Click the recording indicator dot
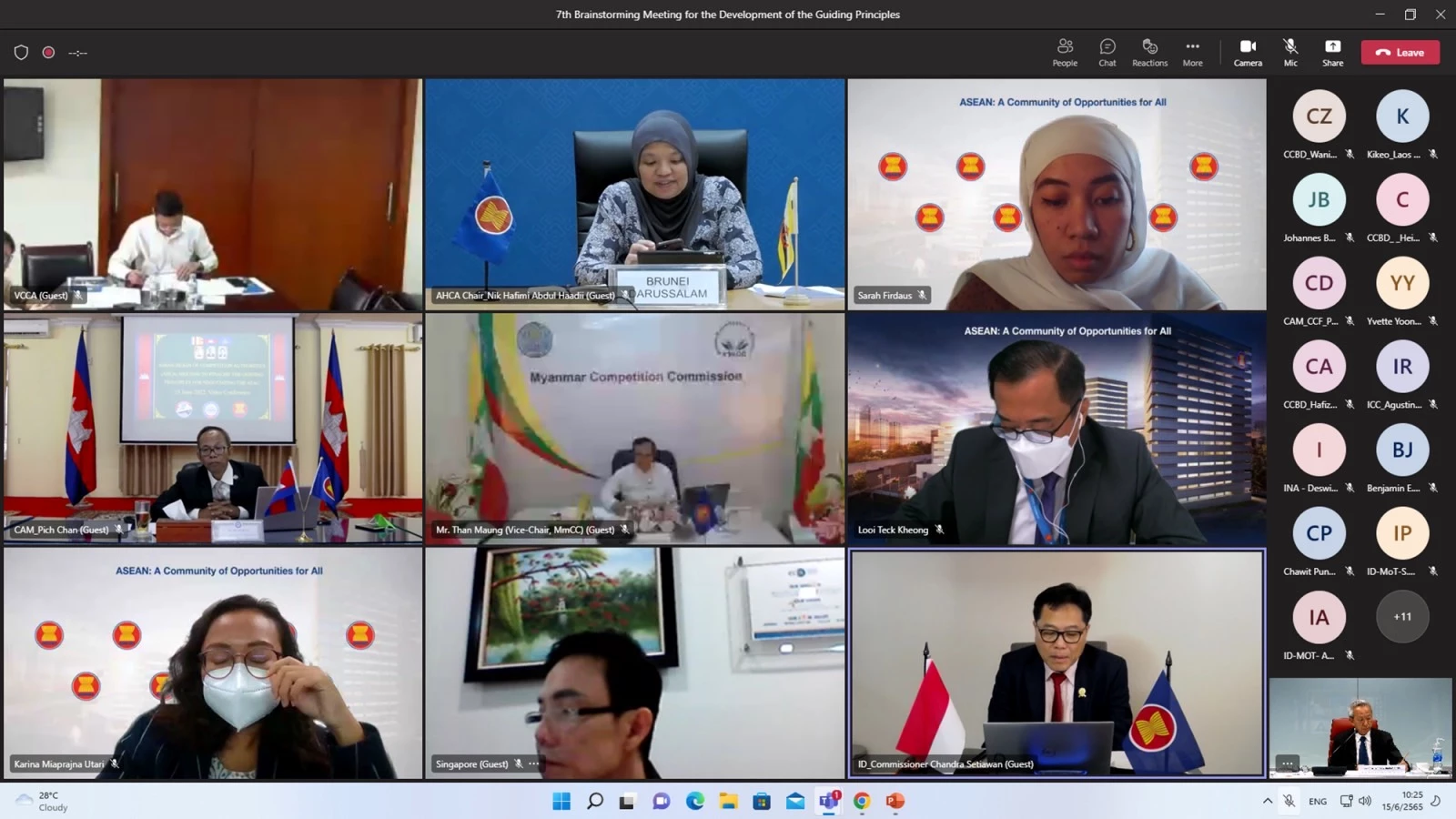 pyautogui.click(x=48, y=52)
